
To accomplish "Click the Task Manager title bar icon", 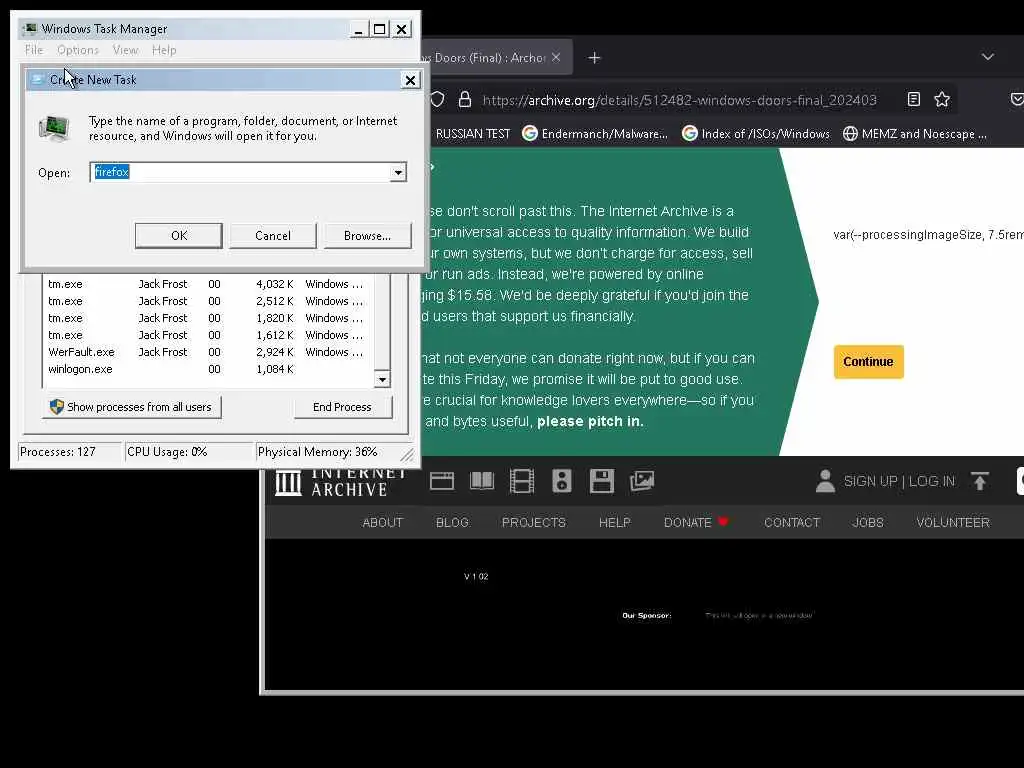I will 30,29.
